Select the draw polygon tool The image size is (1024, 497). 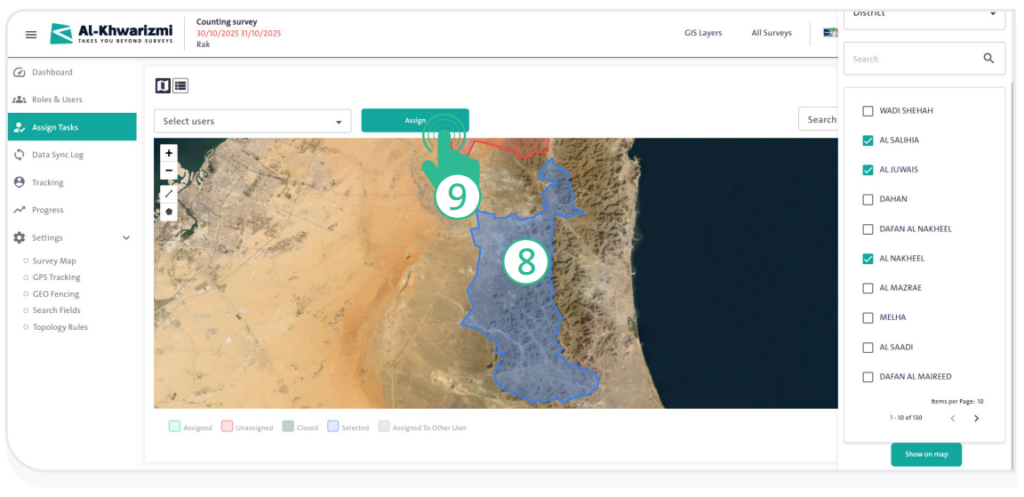tap(168, 211)
